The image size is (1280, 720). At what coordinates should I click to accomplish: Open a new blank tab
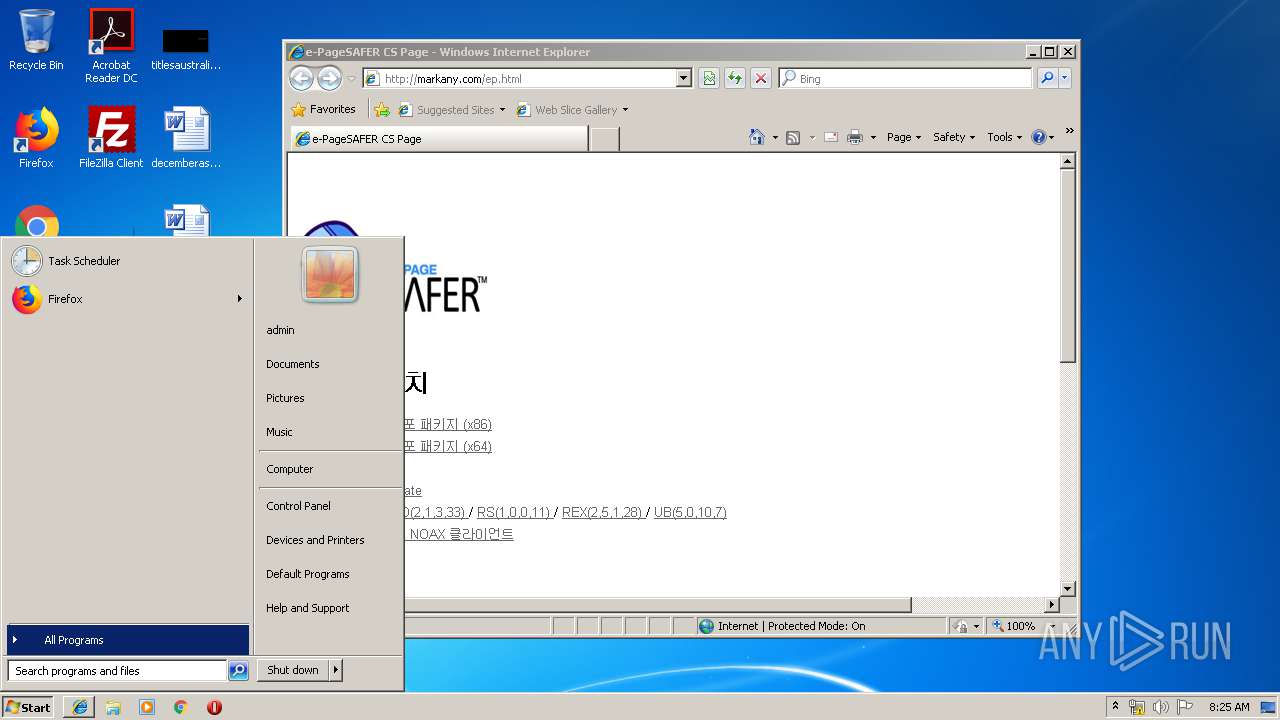pos(604,139)
